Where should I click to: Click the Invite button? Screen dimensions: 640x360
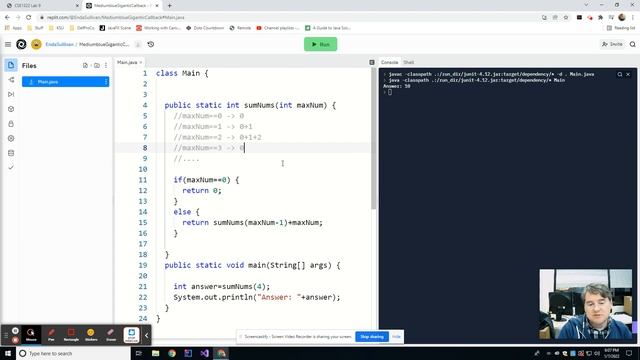612,44
